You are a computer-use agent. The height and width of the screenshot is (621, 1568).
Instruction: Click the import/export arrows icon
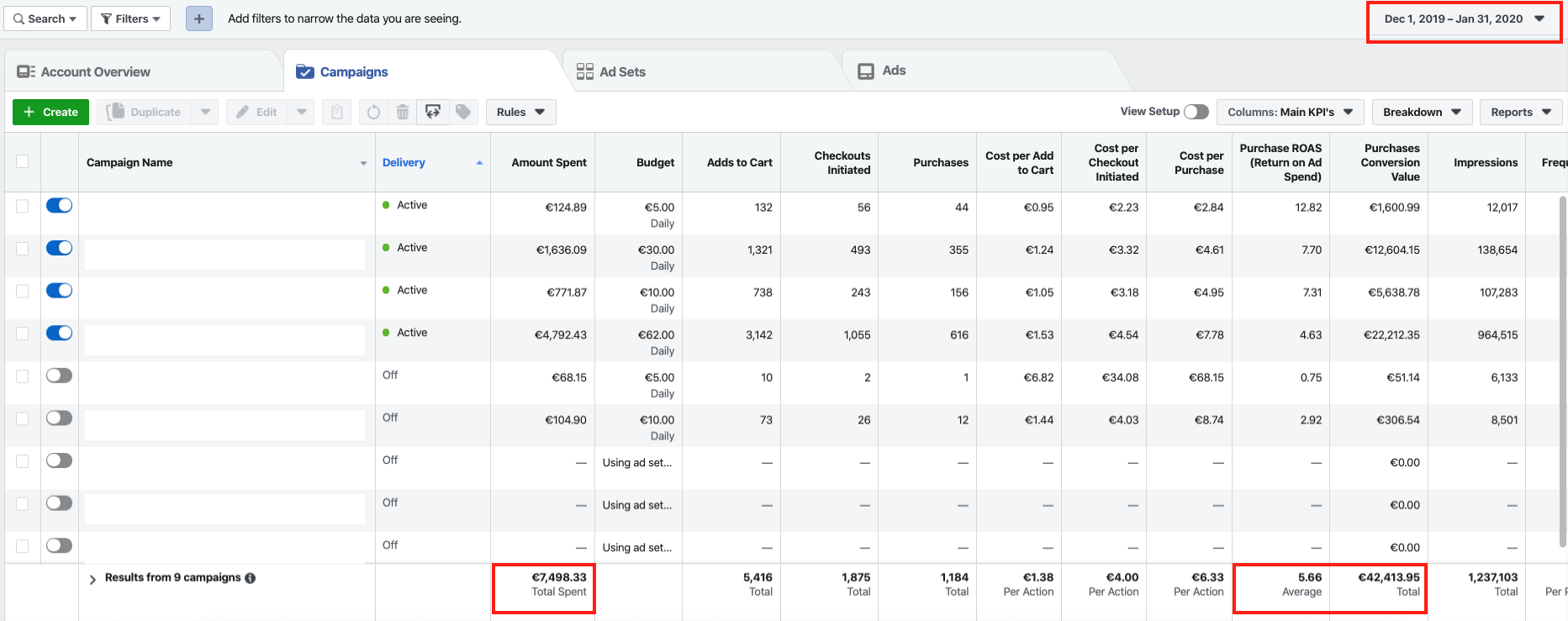point(433,112)
